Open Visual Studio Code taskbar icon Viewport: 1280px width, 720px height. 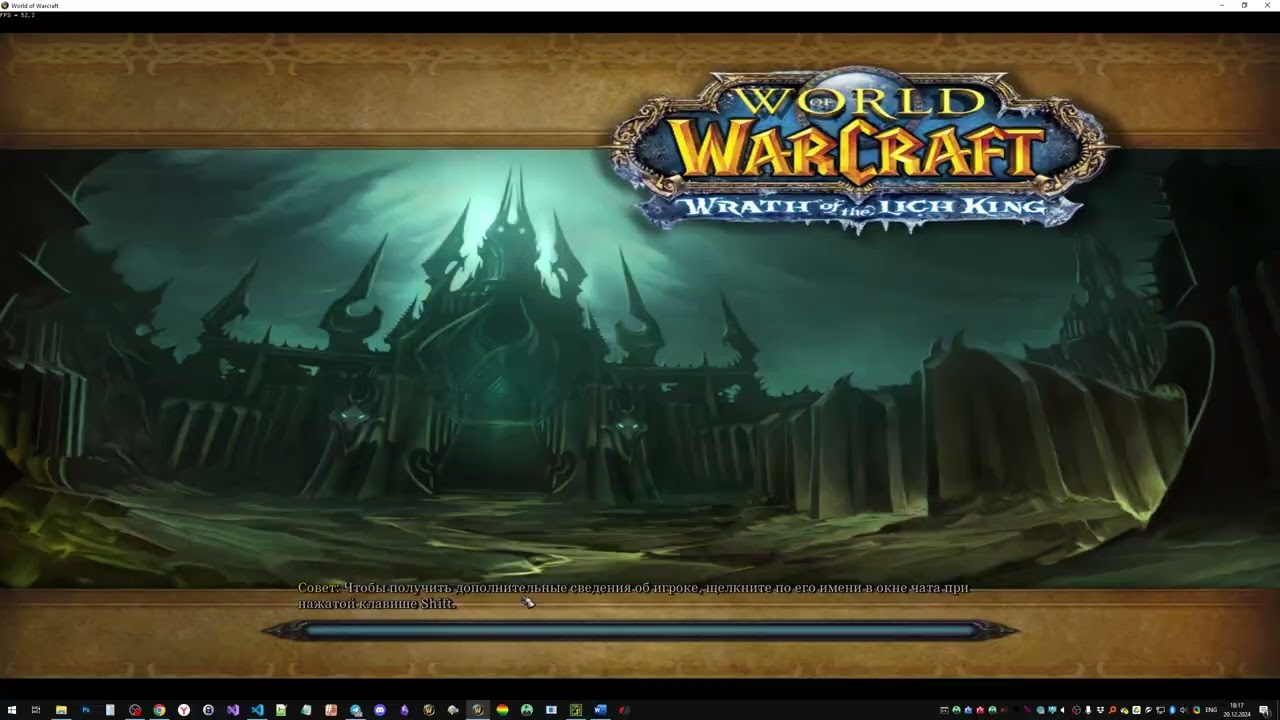click(257, 710)
